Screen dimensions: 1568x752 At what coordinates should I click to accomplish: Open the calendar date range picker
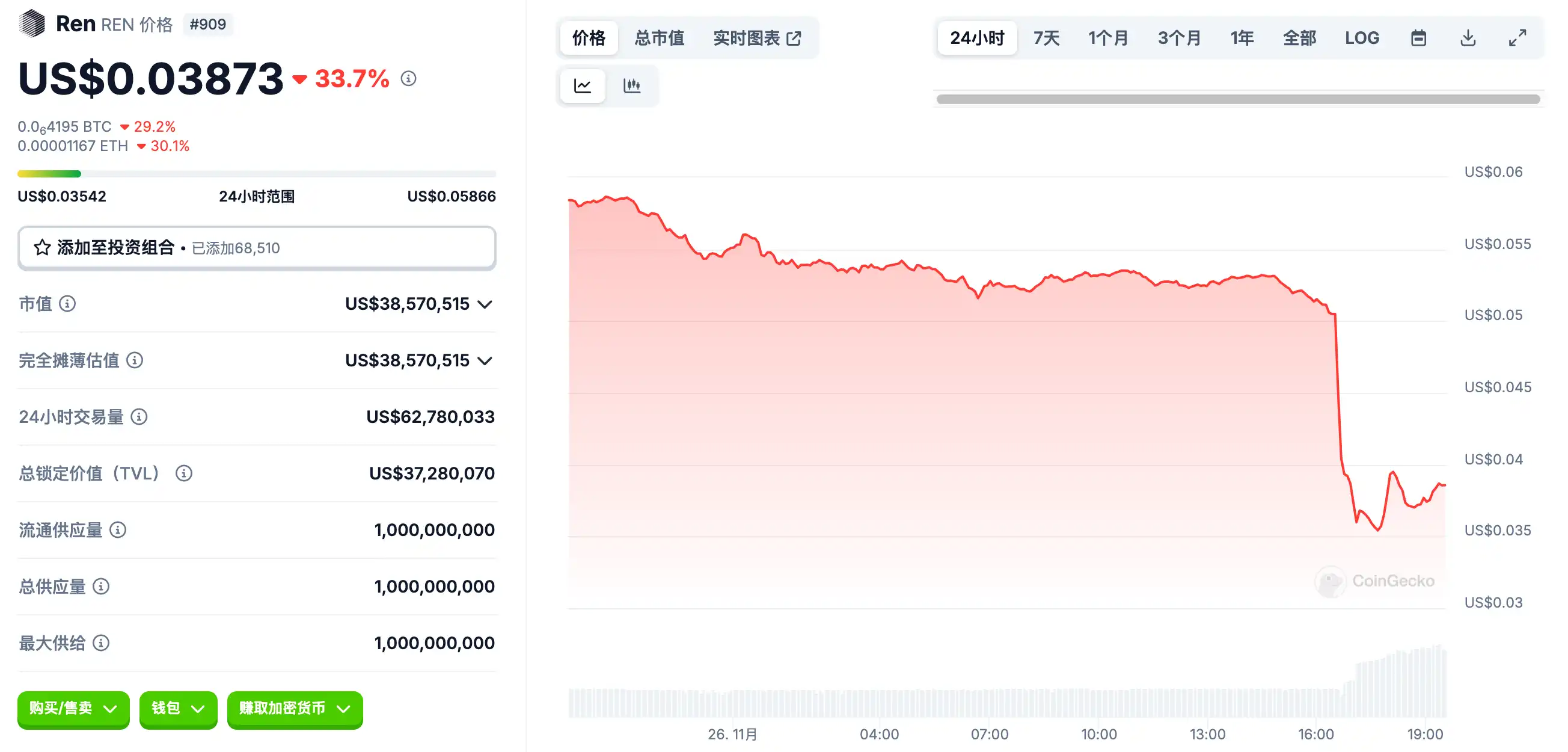(1418, 38)
